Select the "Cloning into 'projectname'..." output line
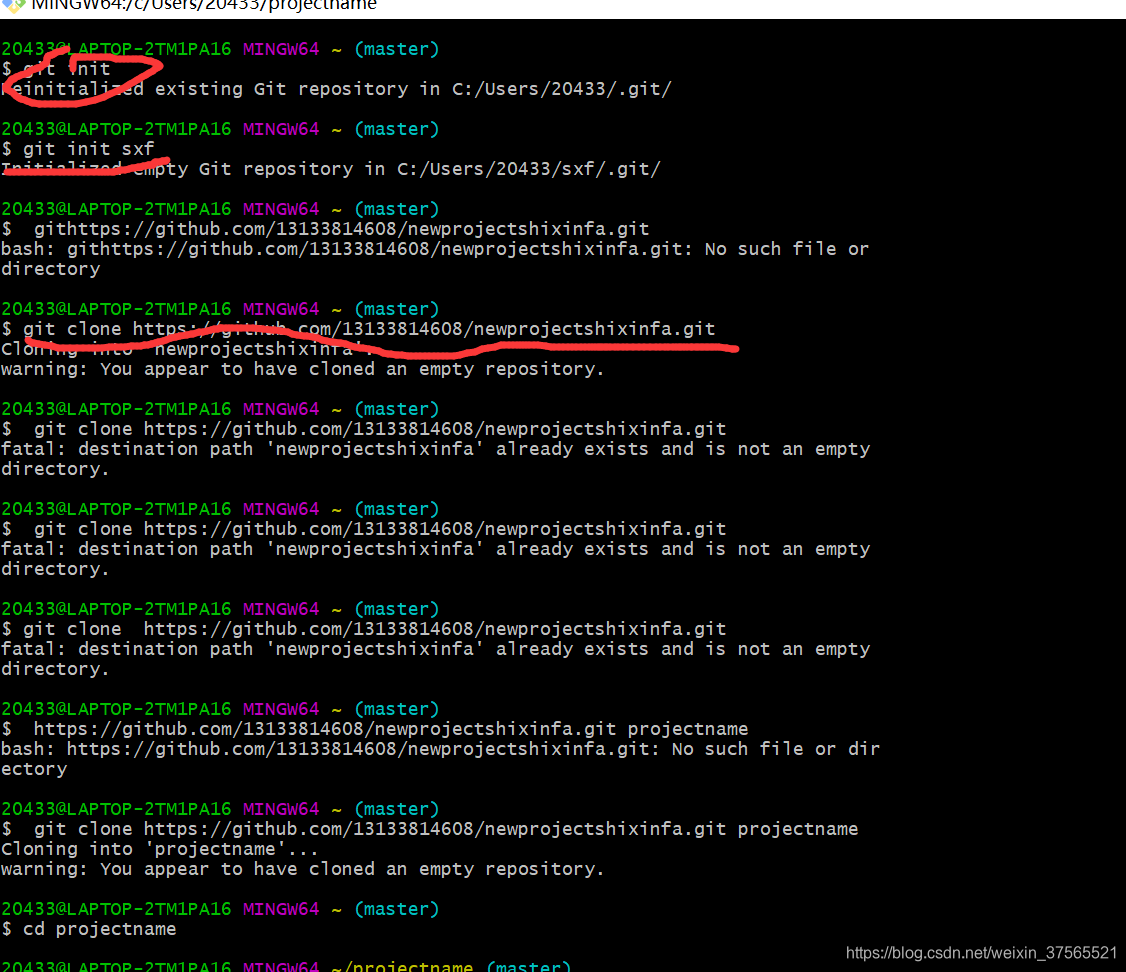This screenshot has height=972, width=1126. point(160,849)
